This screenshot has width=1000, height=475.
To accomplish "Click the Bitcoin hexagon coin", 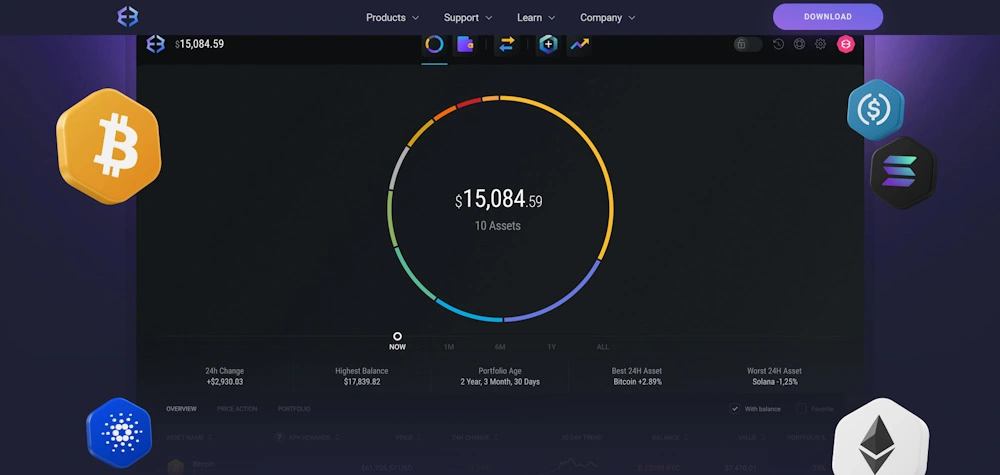I will 108,146.
